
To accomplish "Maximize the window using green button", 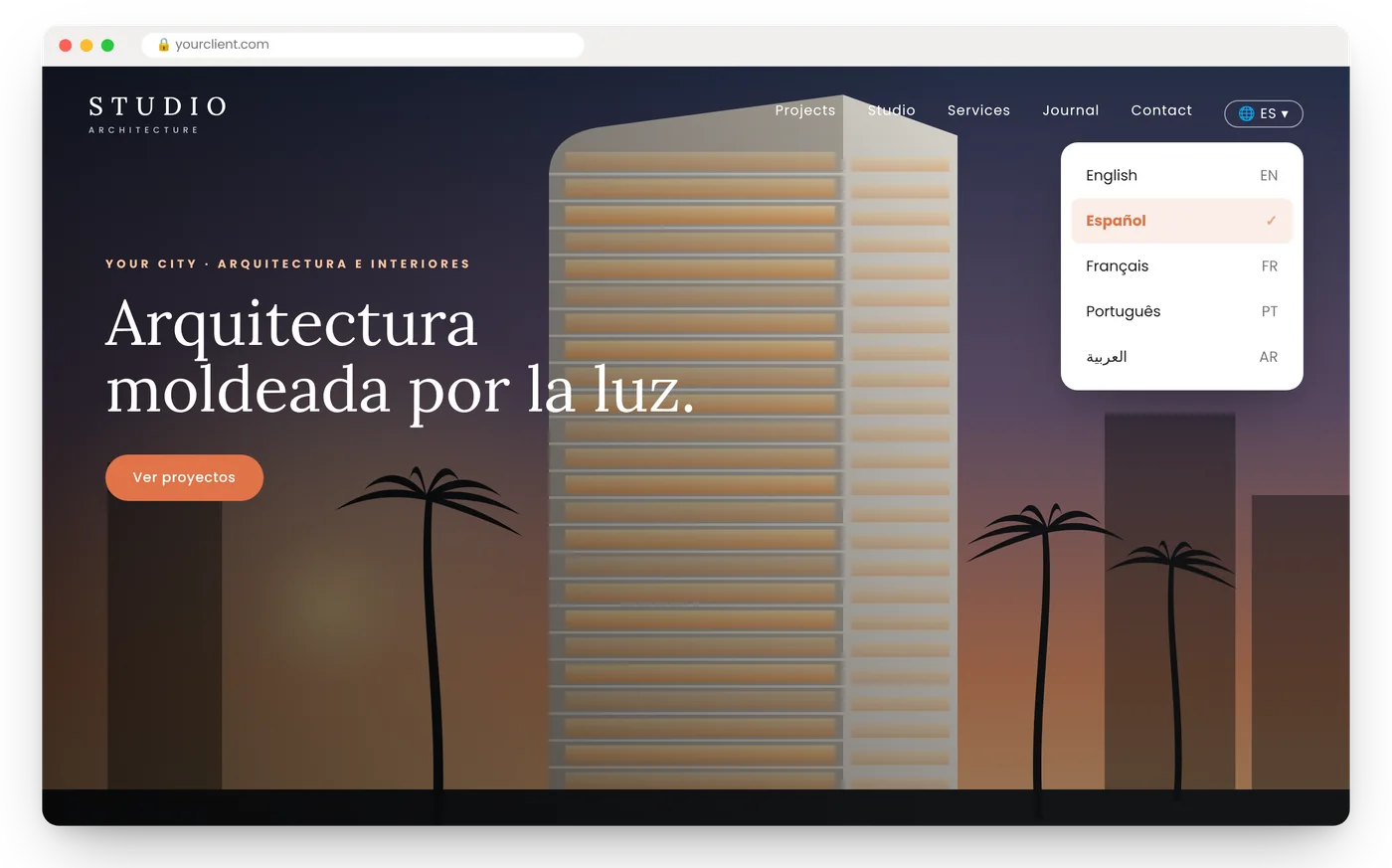I will 107,45.
